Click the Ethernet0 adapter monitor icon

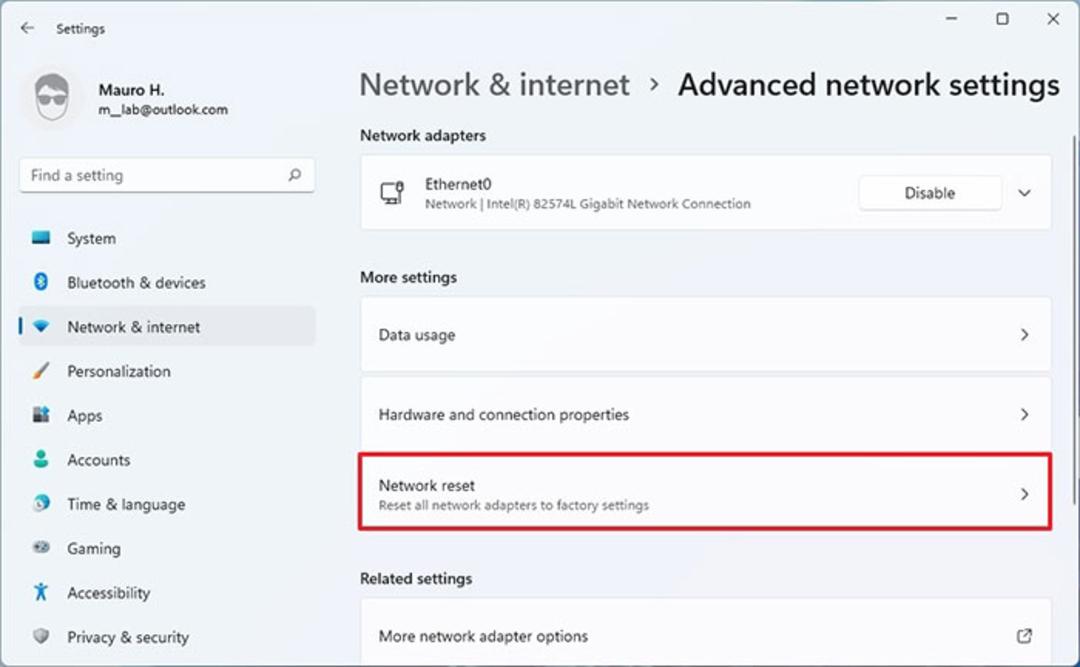click(393, 193)
